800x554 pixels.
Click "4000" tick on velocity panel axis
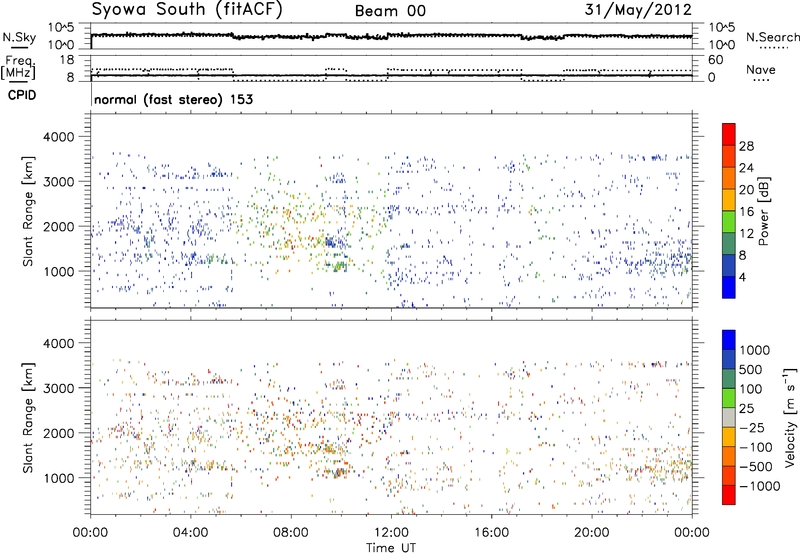(x=59, y=343)
